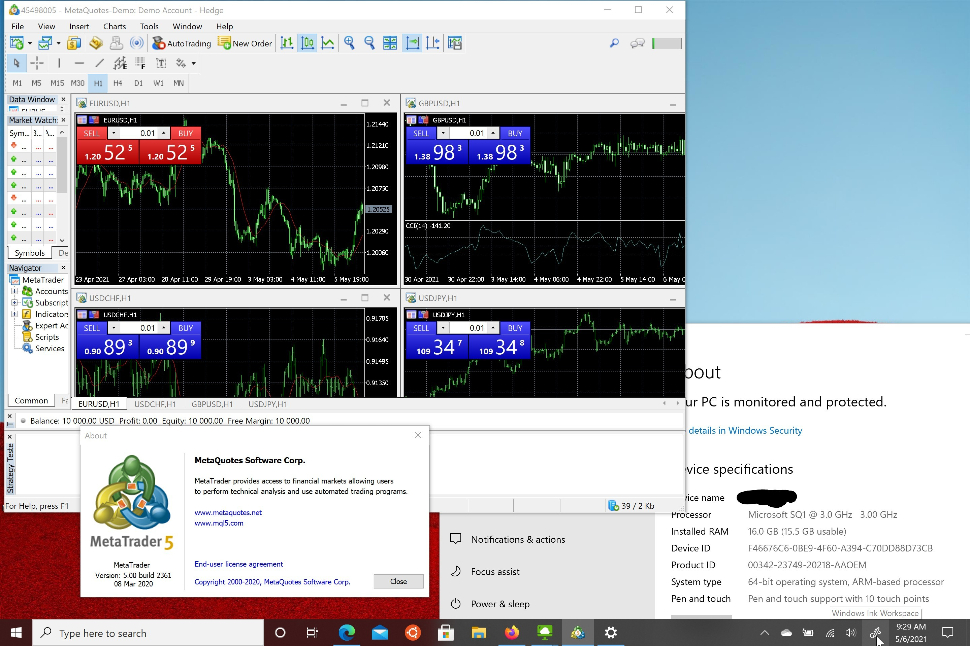Switch to the GBPUSD,H1 chart tab
Image resolution: width=970 pixels, height=646 pixels.
click(212, 404)
